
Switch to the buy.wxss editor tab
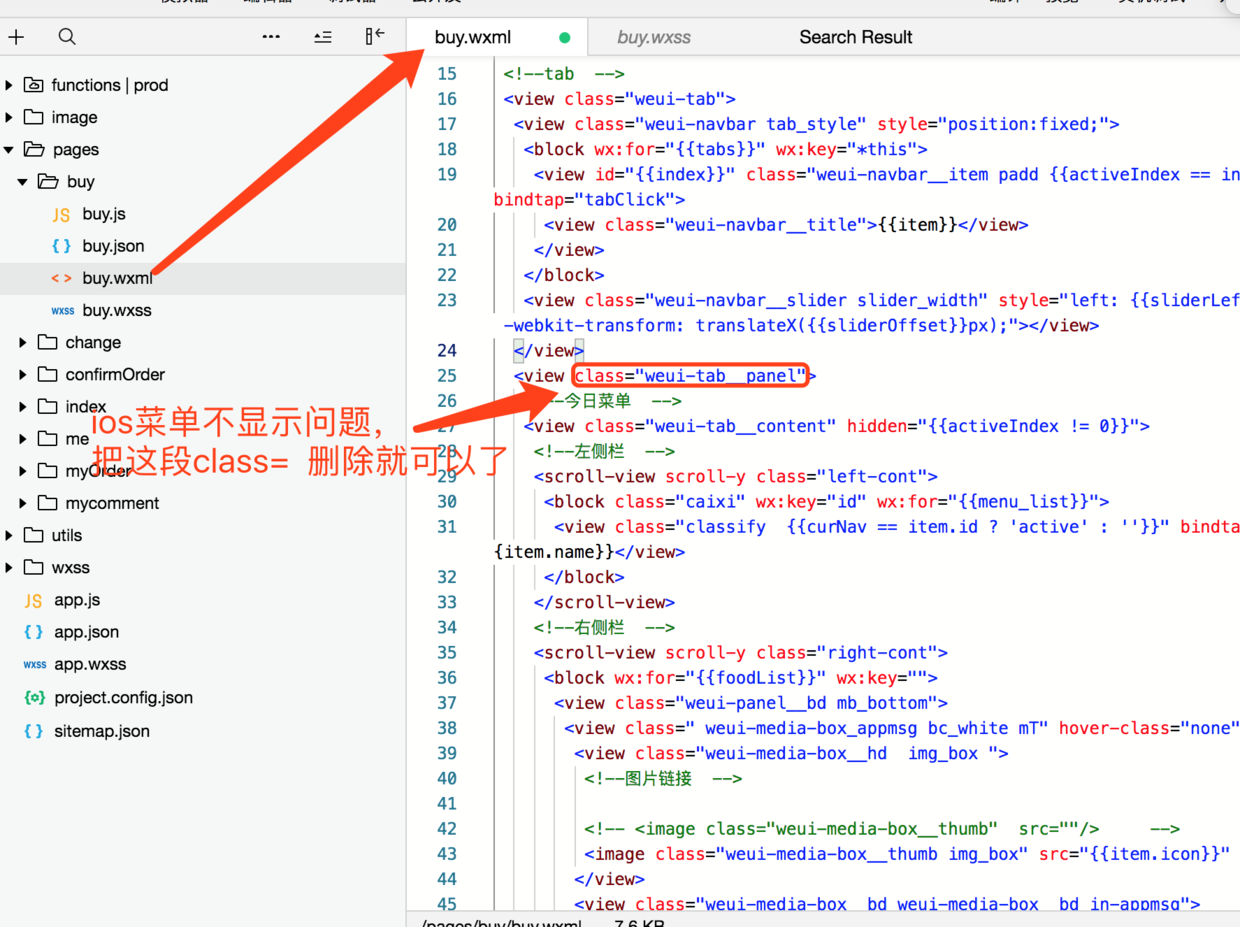pyautogui.click(x=654, y=37)
